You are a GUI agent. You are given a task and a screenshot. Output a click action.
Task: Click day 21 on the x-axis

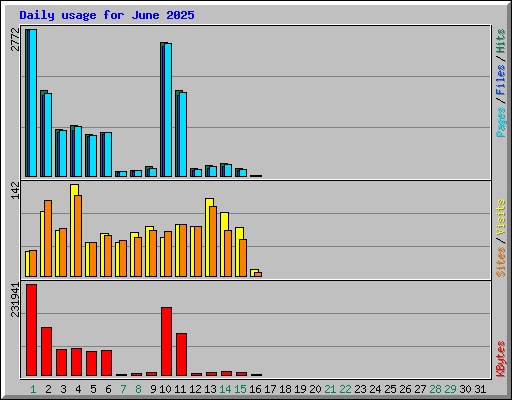tap(330, 389)
